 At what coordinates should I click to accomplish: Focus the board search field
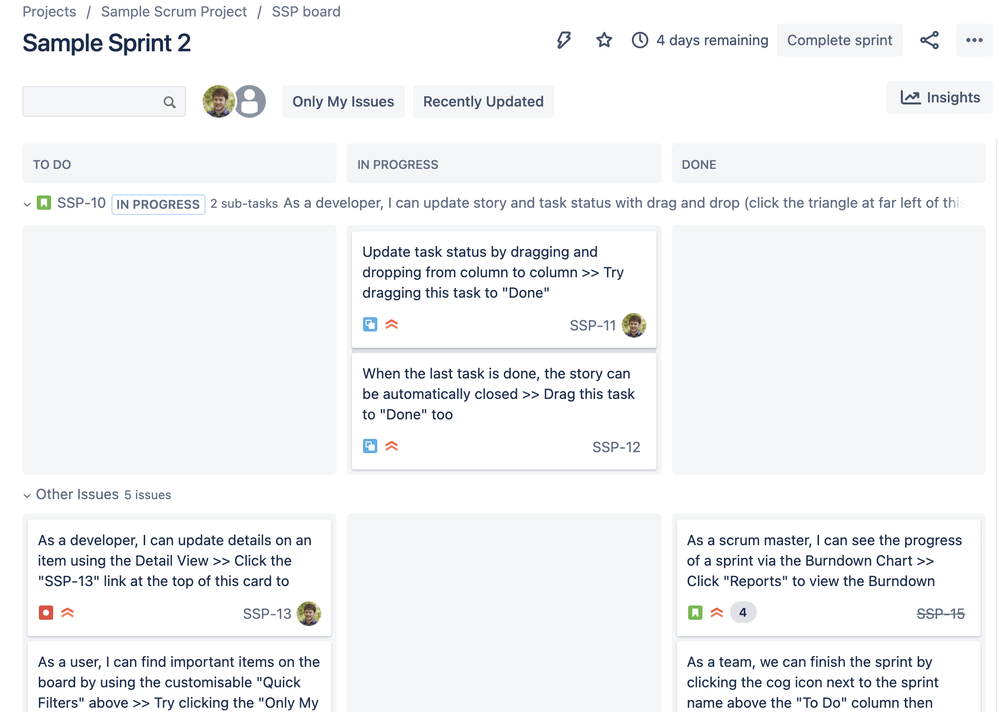(104, 102)
